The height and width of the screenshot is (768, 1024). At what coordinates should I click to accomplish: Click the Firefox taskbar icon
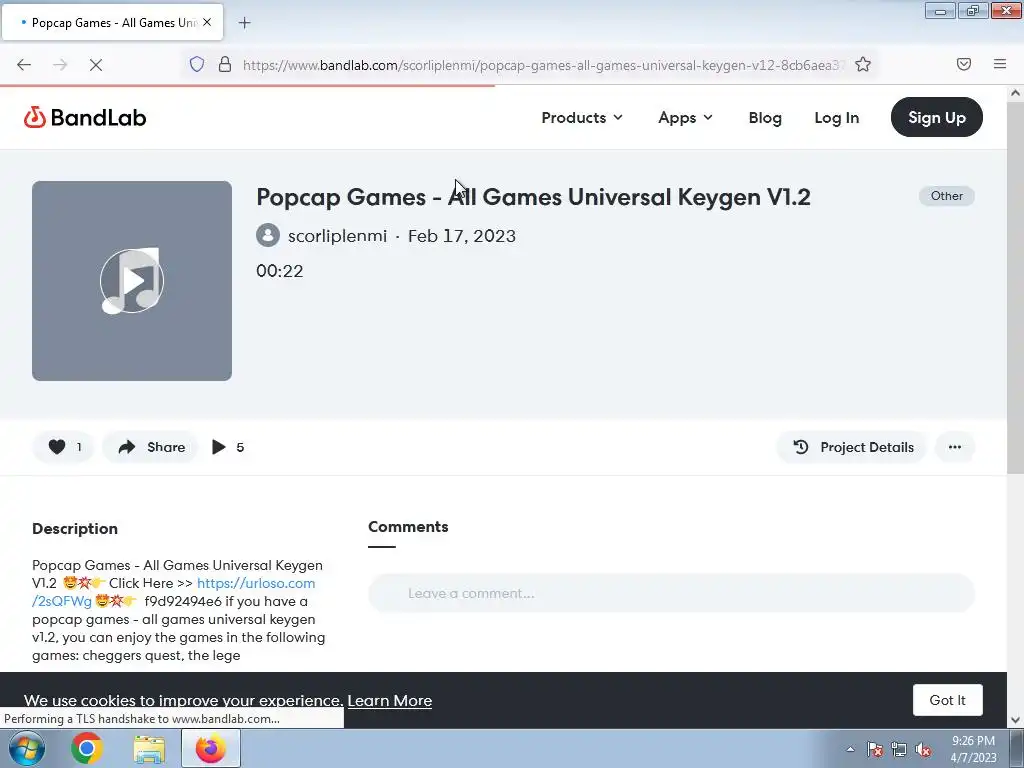(210, 748)
